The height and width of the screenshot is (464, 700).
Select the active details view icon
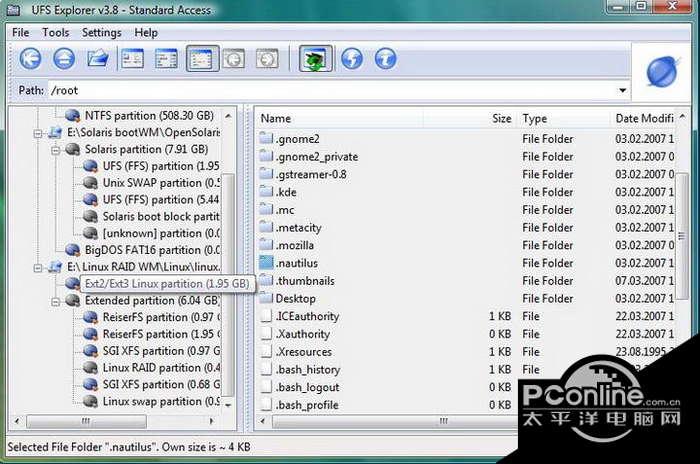pyautogui.click(x=202, y=59)
